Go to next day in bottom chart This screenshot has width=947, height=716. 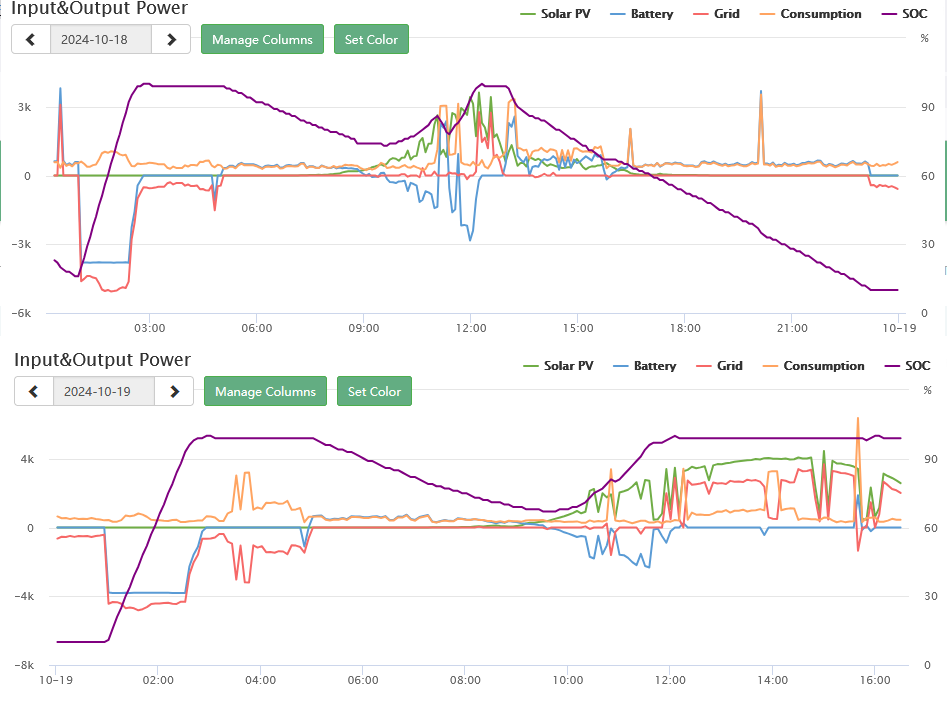tap(174, 392)
